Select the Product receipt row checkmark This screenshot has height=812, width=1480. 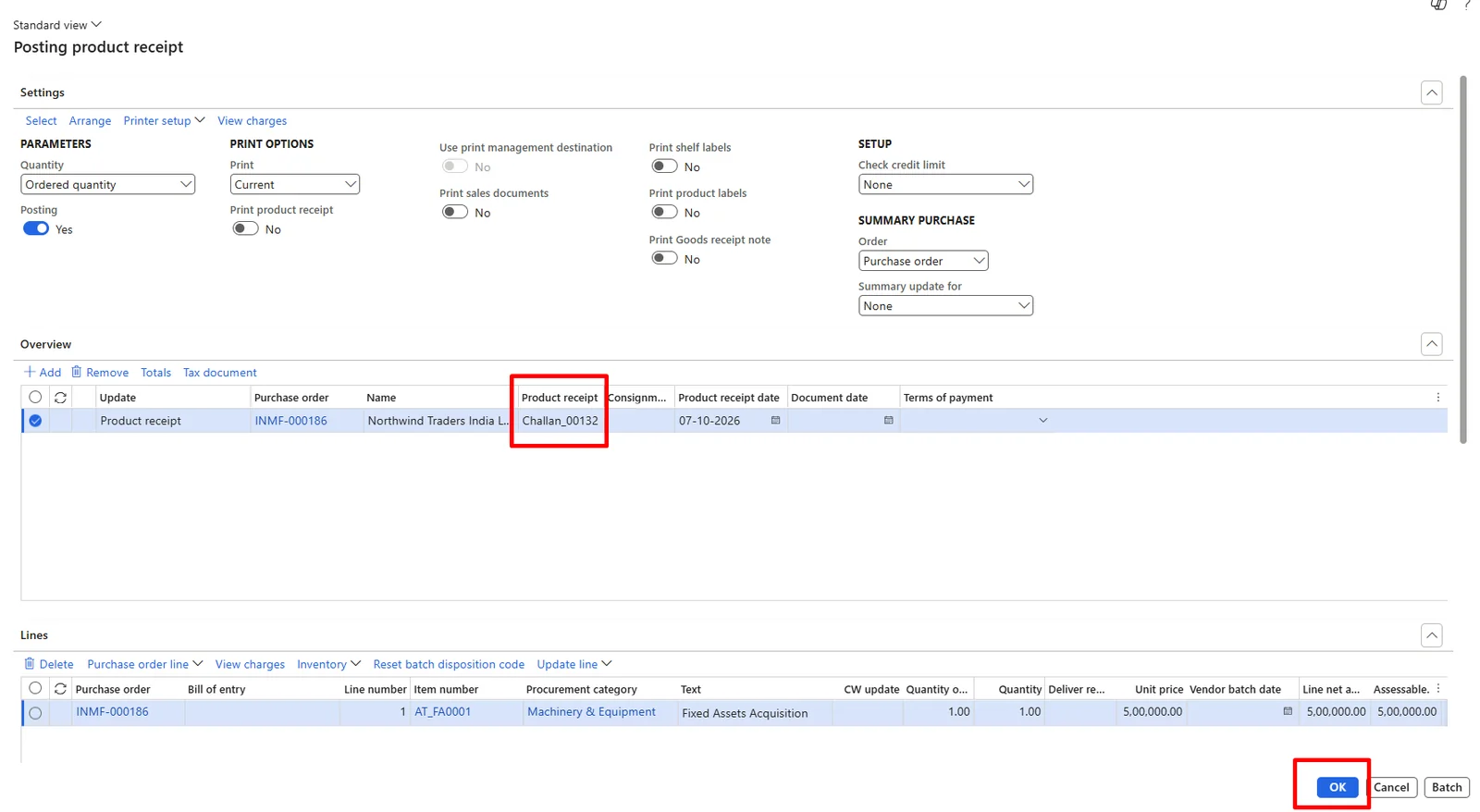35,421
